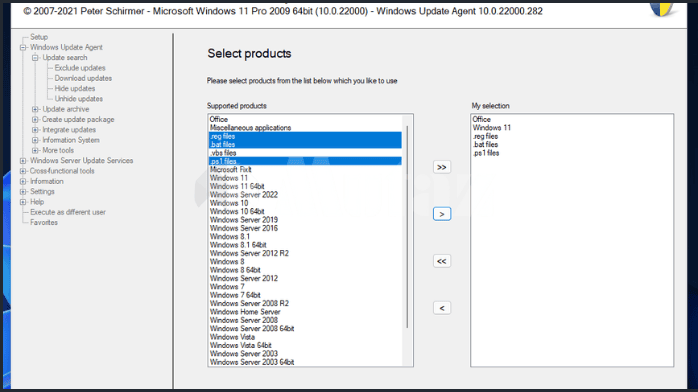Select Windows Server 2003 64bit entry
This screenshot has height=392, width=698.
(x=305, y=362)
